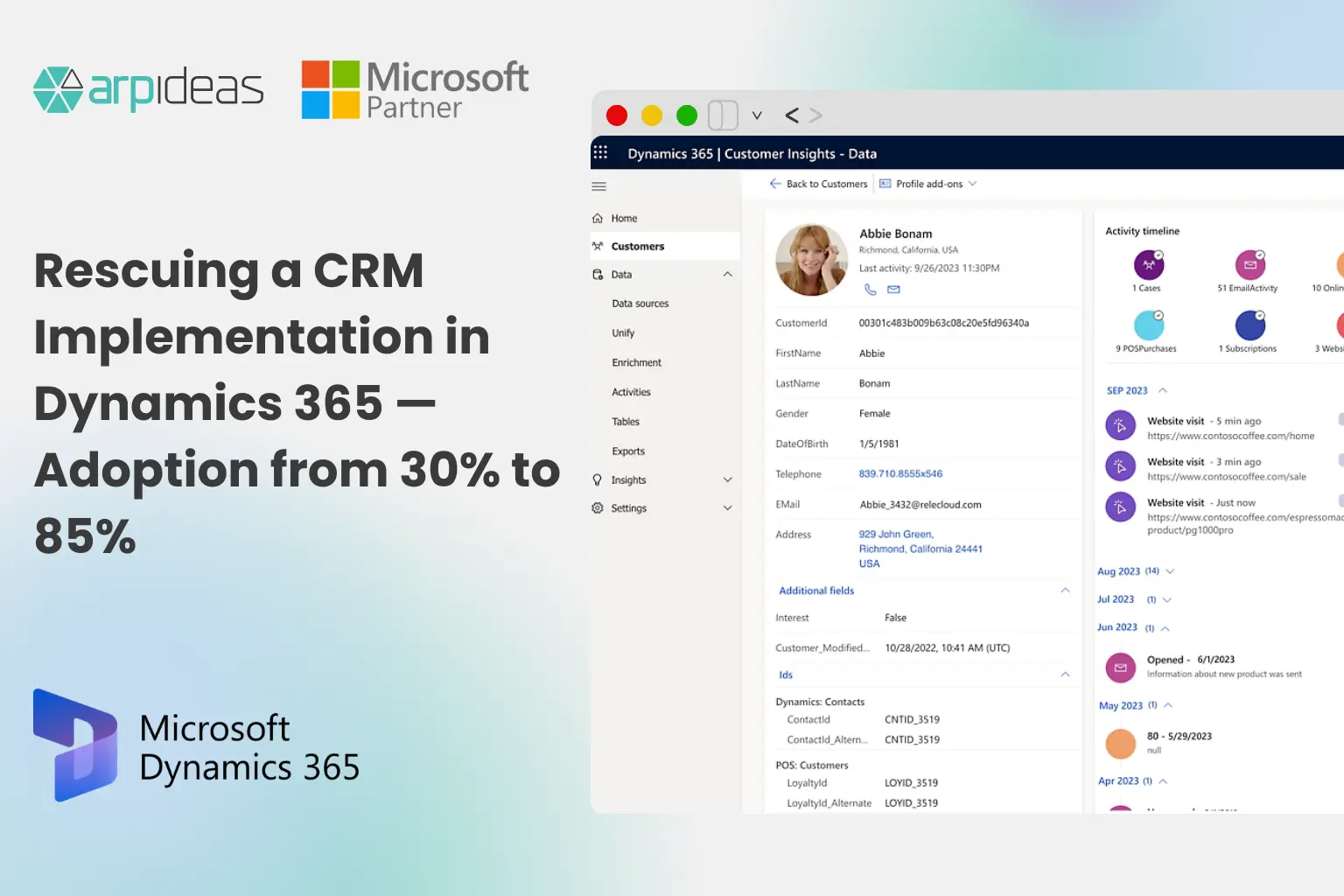Click the Opened 6/1/2023 email icon

point(1120,668)
